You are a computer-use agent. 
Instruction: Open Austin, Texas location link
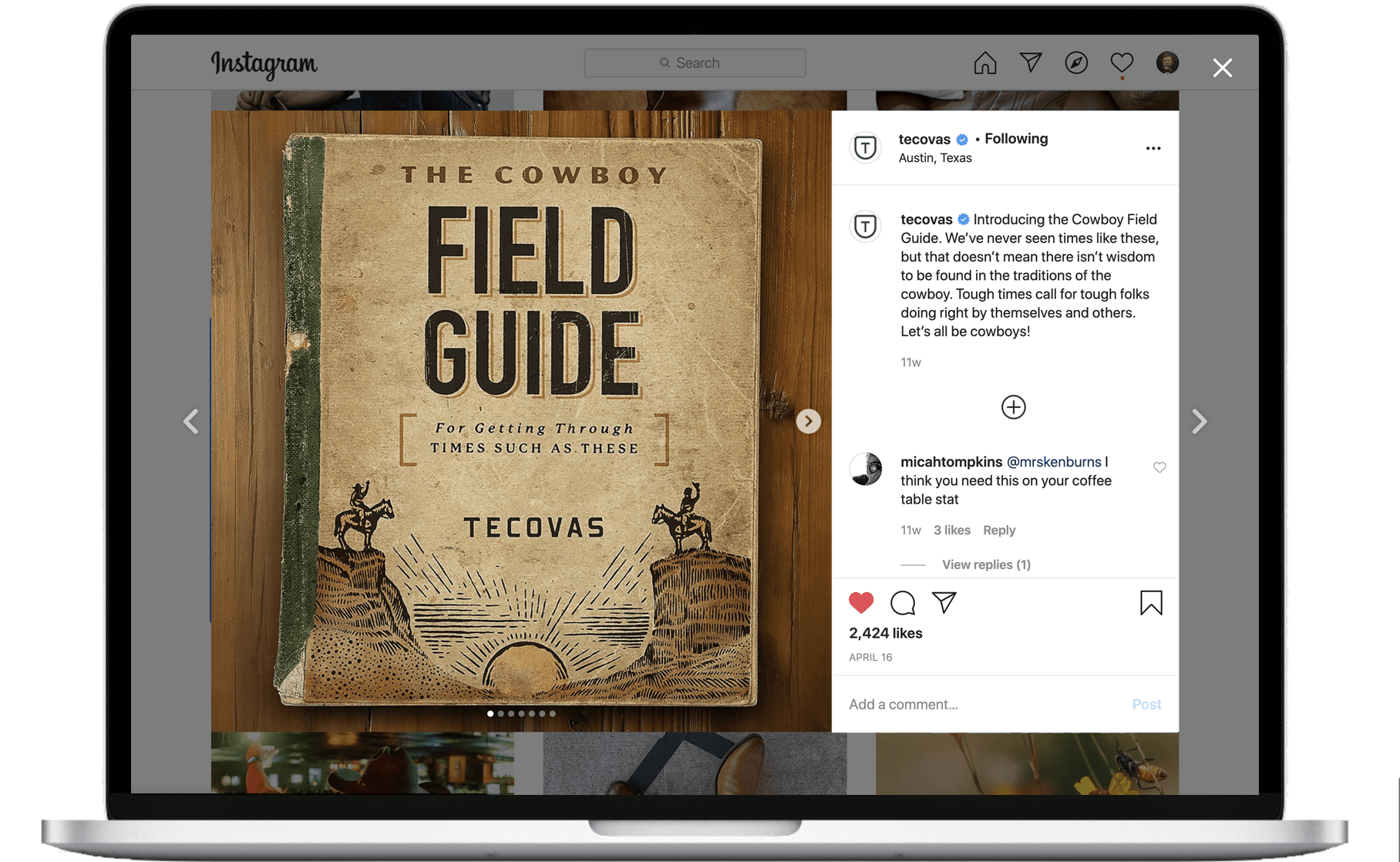point(935,158)
